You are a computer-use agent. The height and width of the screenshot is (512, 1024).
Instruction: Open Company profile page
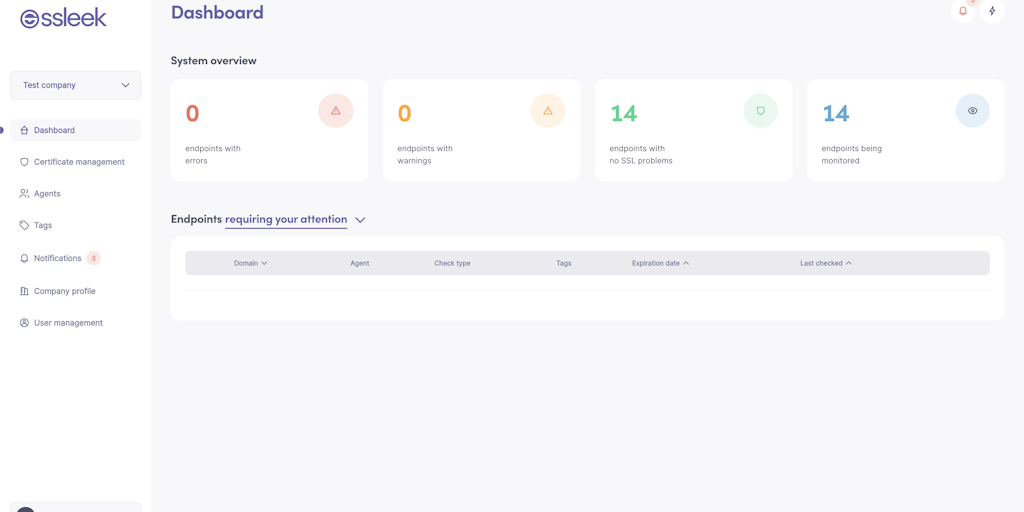click(64, 291)
